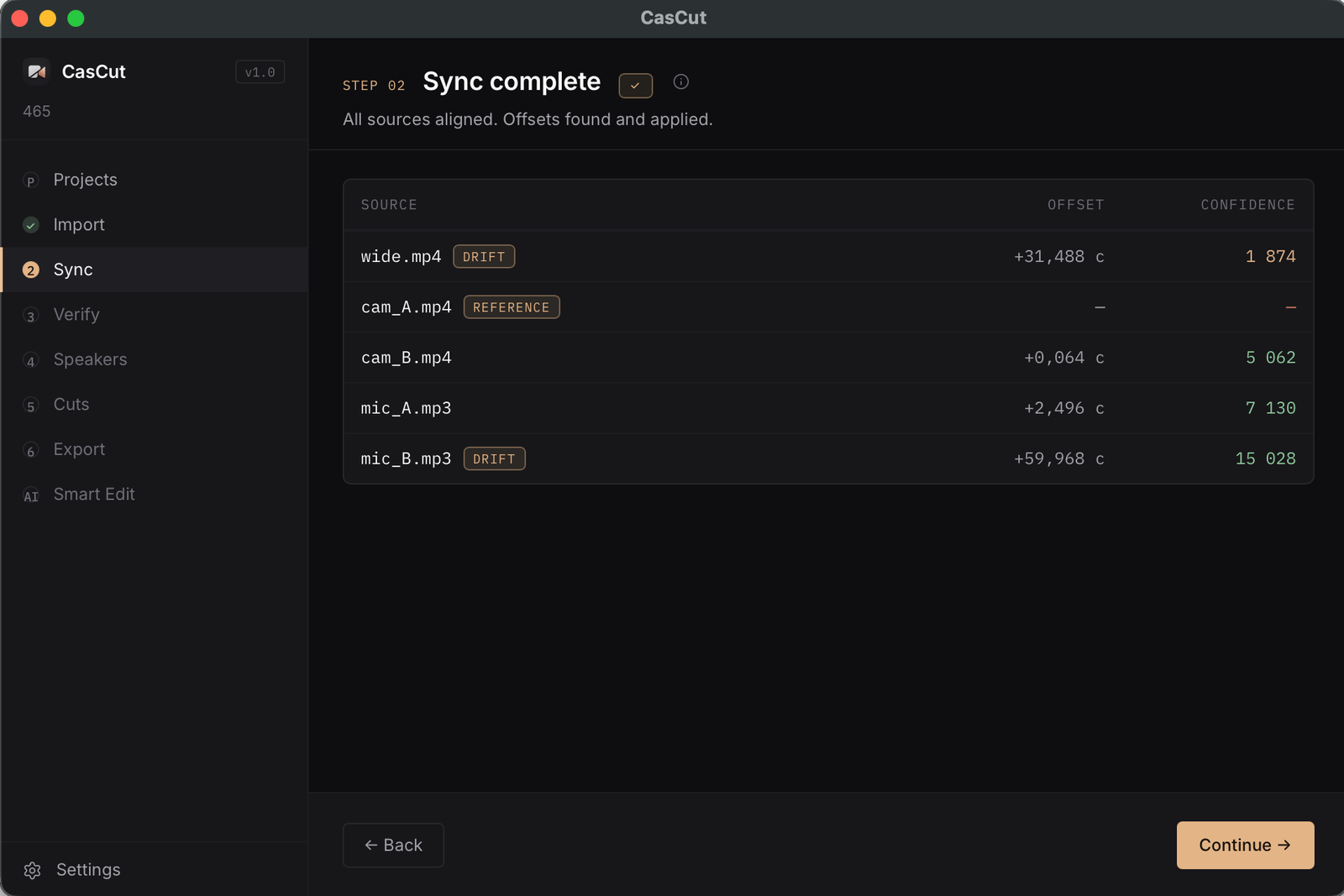Click the Sync complete heading
The height and width of the screenshot is (896, 1344).
[x=512, y=81]
